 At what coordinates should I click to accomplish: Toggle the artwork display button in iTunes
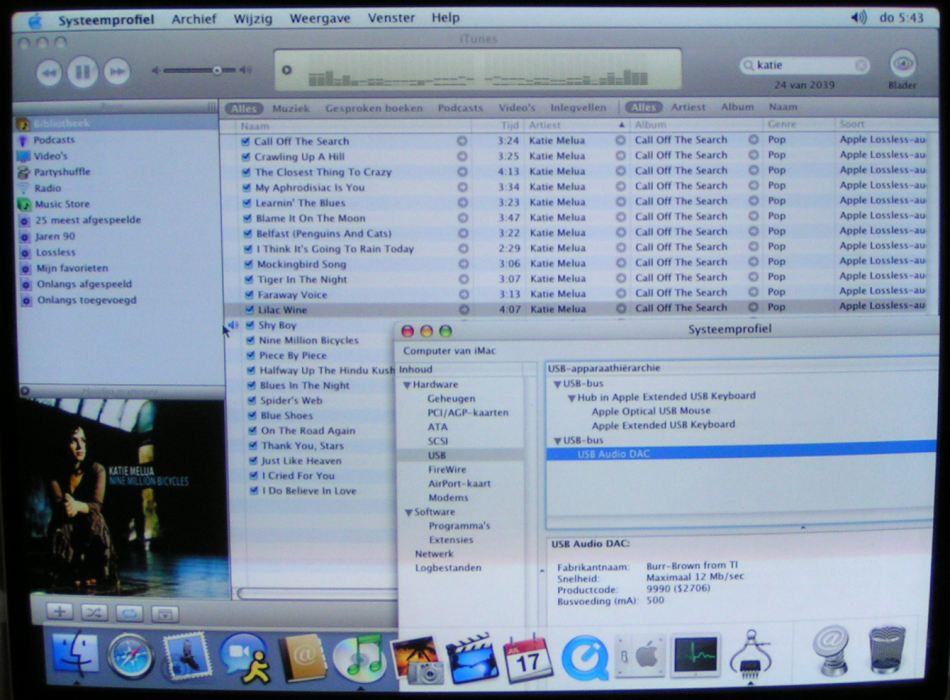(165, 614)
